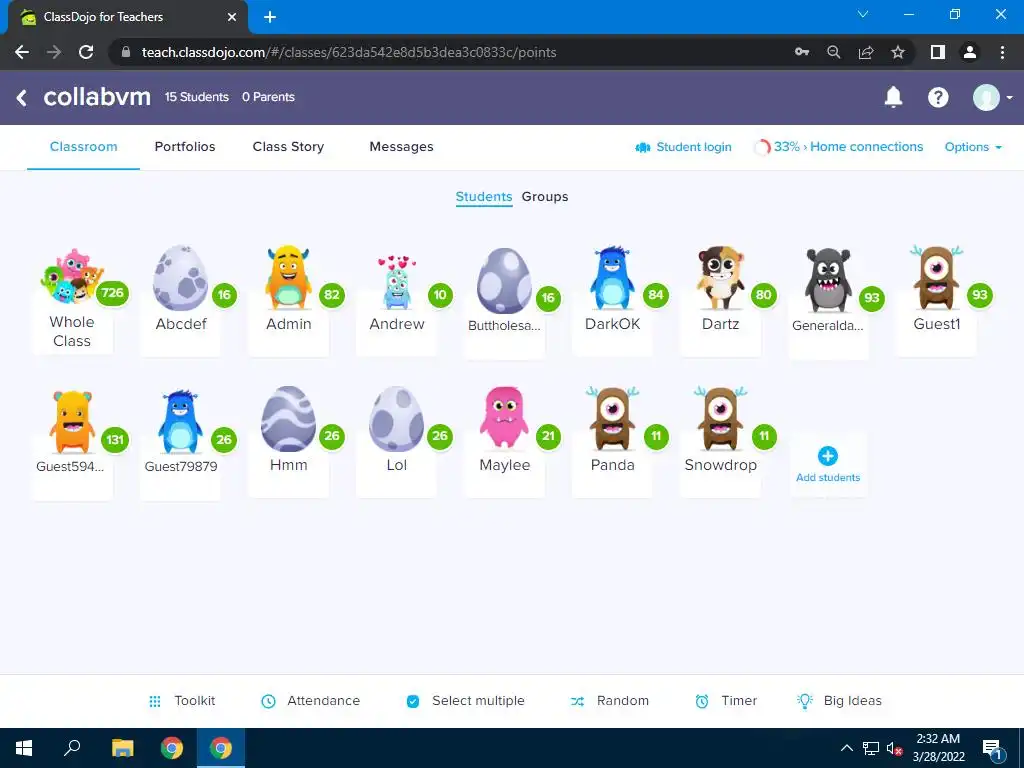Open the profile avatar dropdown menu
1024x768 pixels.
pos(992,97)
